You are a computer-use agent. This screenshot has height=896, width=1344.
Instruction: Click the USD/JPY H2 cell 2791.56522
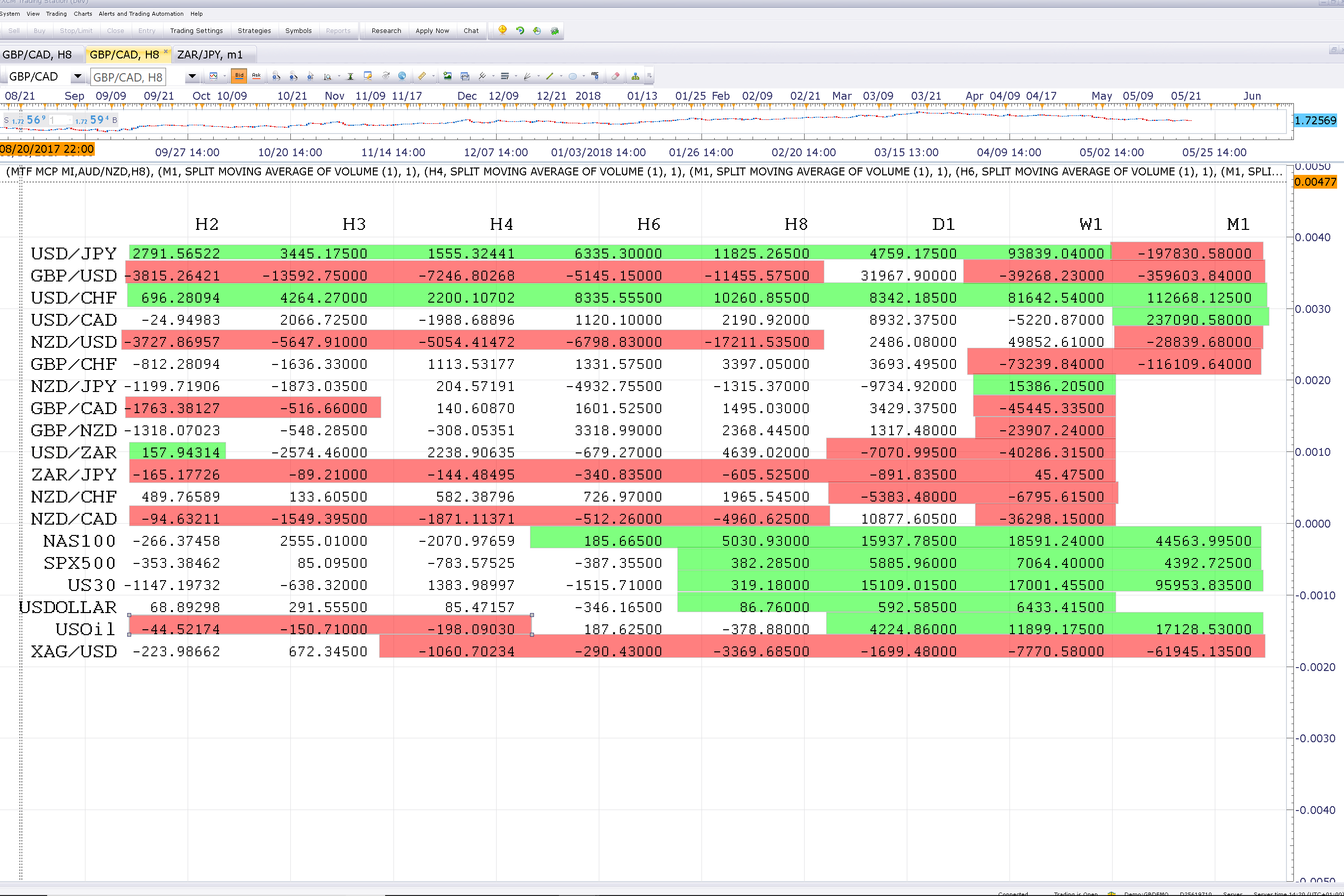(x=176, y=253)
